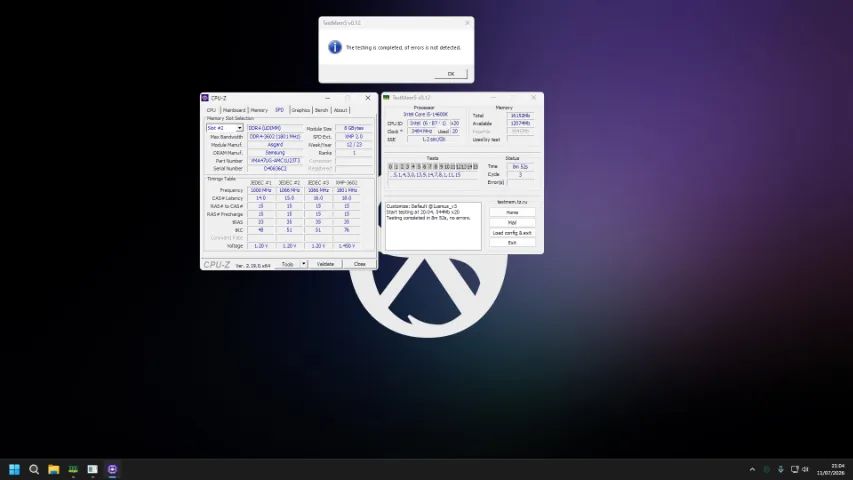Expand the Tools button dropdown arrow

point(304,264)
